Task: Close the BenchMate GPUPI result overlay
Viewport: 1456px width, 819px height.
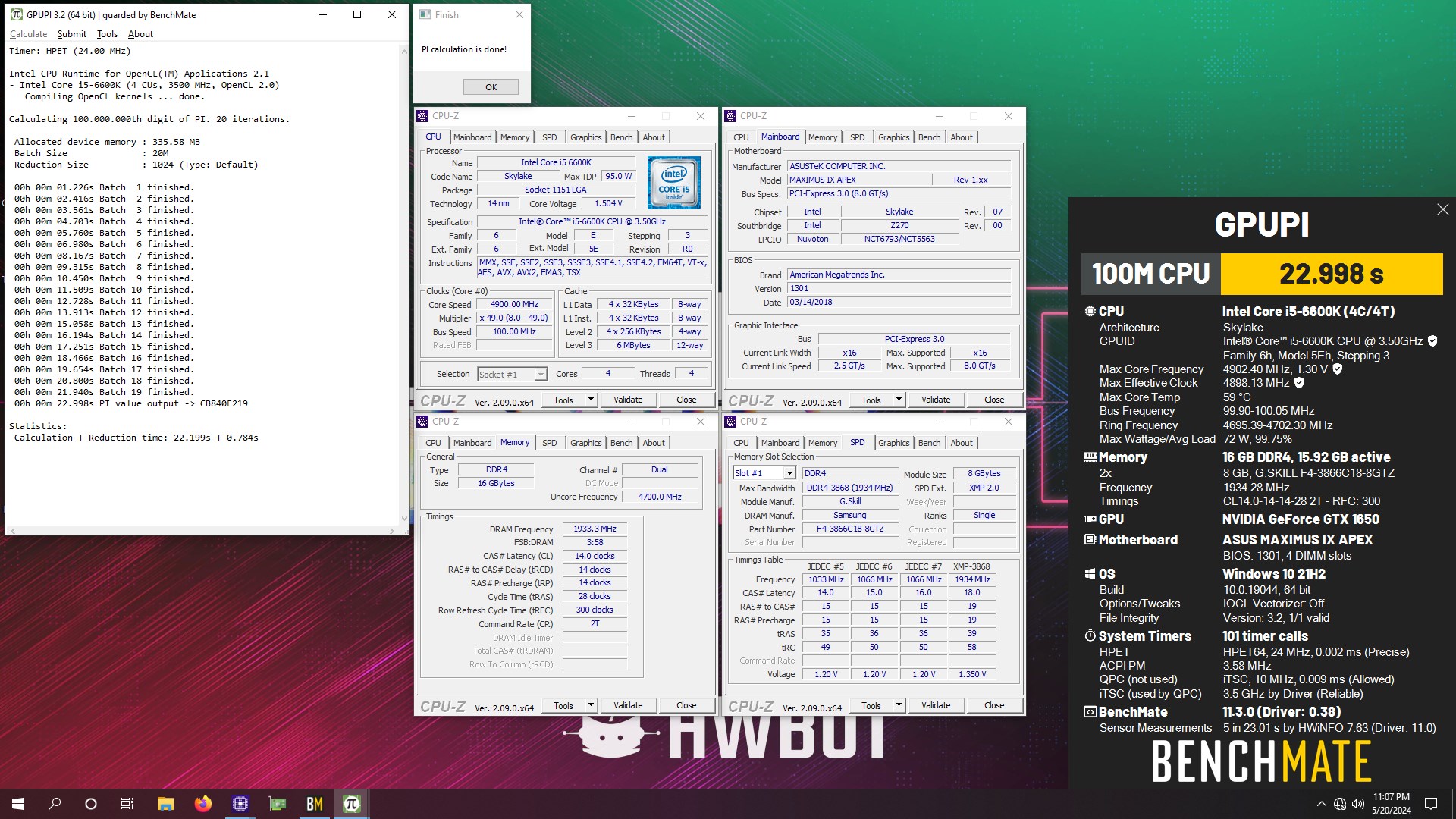Action: (1442, 209)
